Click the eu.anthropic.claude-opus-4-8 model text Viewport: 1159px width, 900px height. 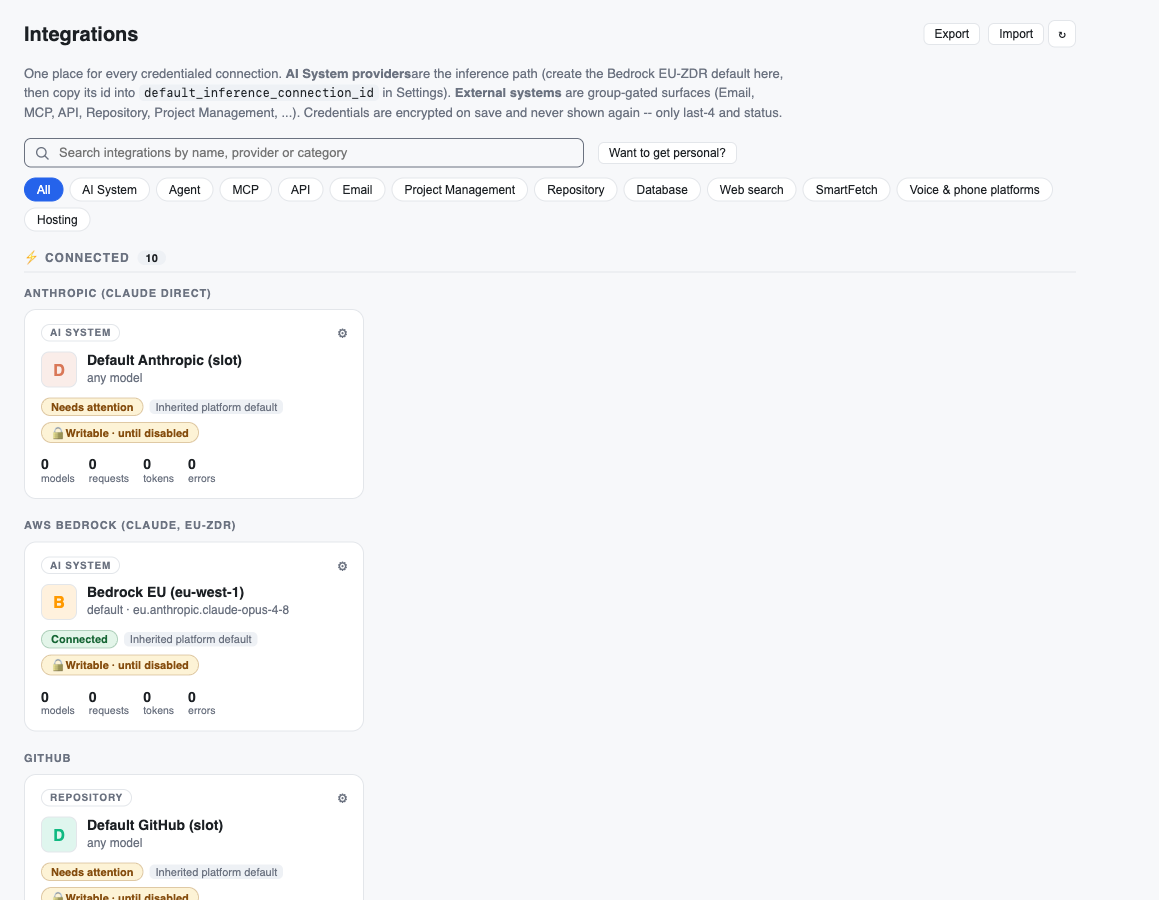tap(211, 610)
